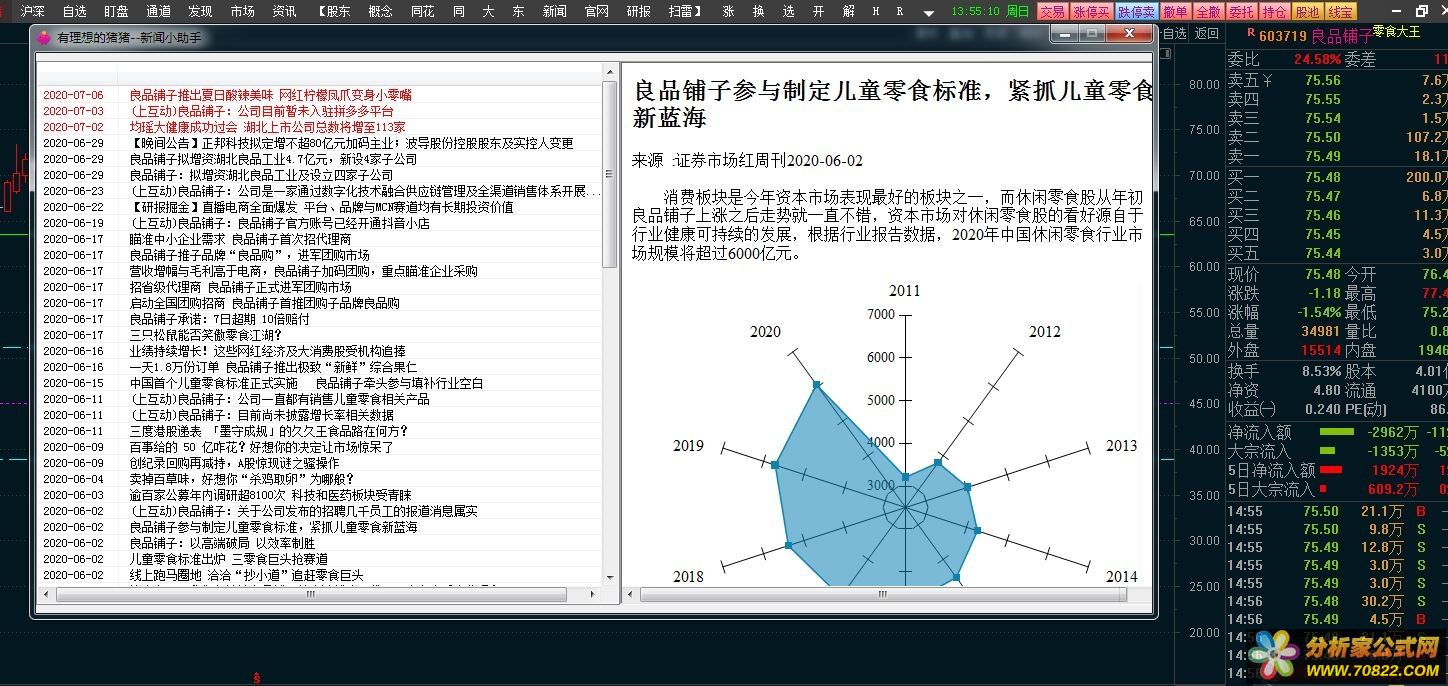The height and width of the screenshot is (686, 1448).
Task: Click the 涨停买 button
Action: tap(1091, 12)
